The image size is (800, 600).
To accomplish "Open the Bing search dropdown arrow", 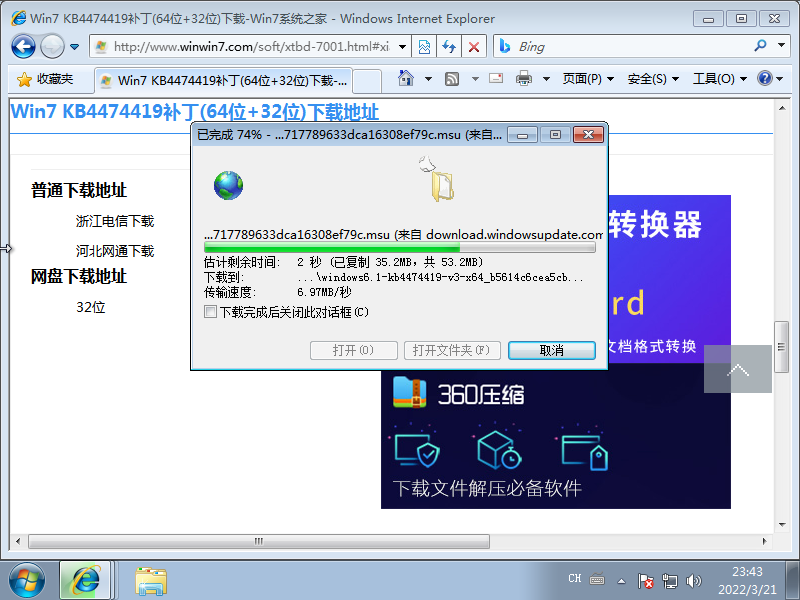I will tap(781, 47).
